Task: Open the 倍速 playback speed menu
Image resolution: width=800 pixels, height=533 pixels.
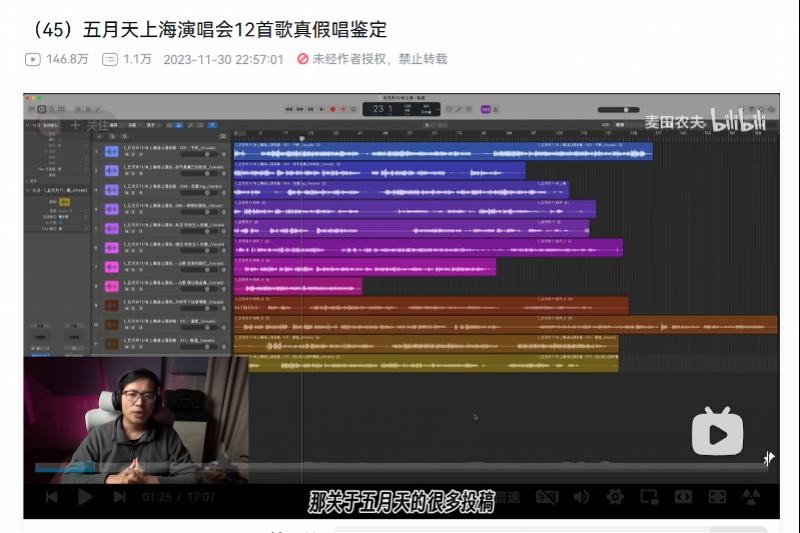Action: (x=508, y=497)
